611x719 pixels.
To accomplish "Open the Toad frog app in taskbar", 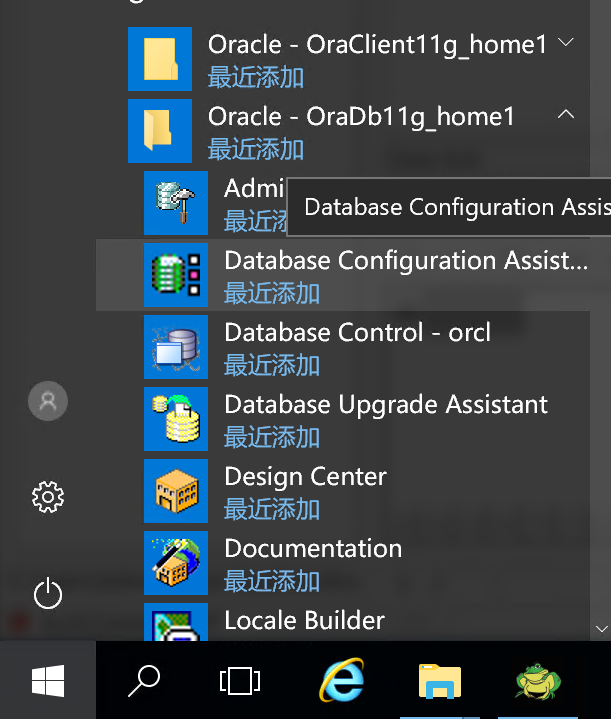I will click(x=537, y=681).
